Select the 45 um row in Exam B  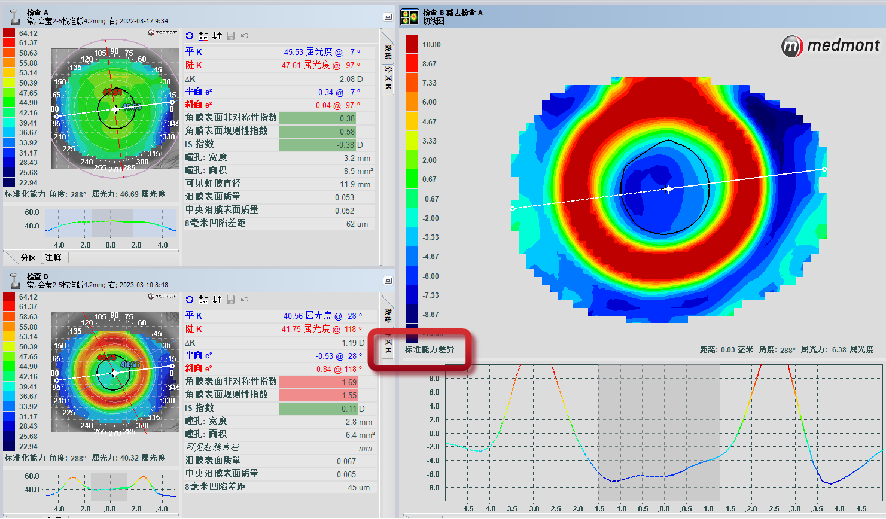coord(279,487)
